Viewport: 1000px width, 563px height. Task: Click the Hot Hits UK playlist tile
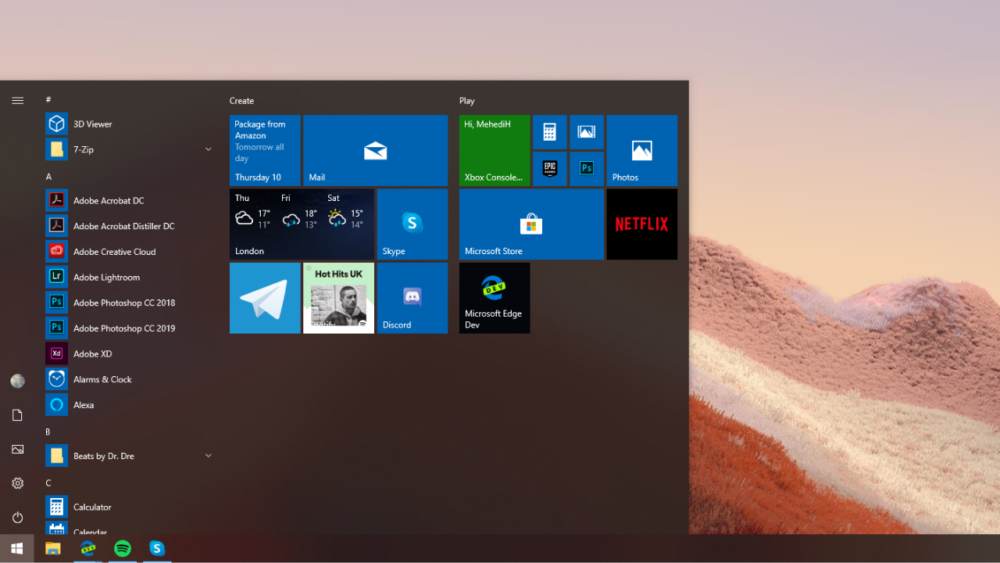338,298
